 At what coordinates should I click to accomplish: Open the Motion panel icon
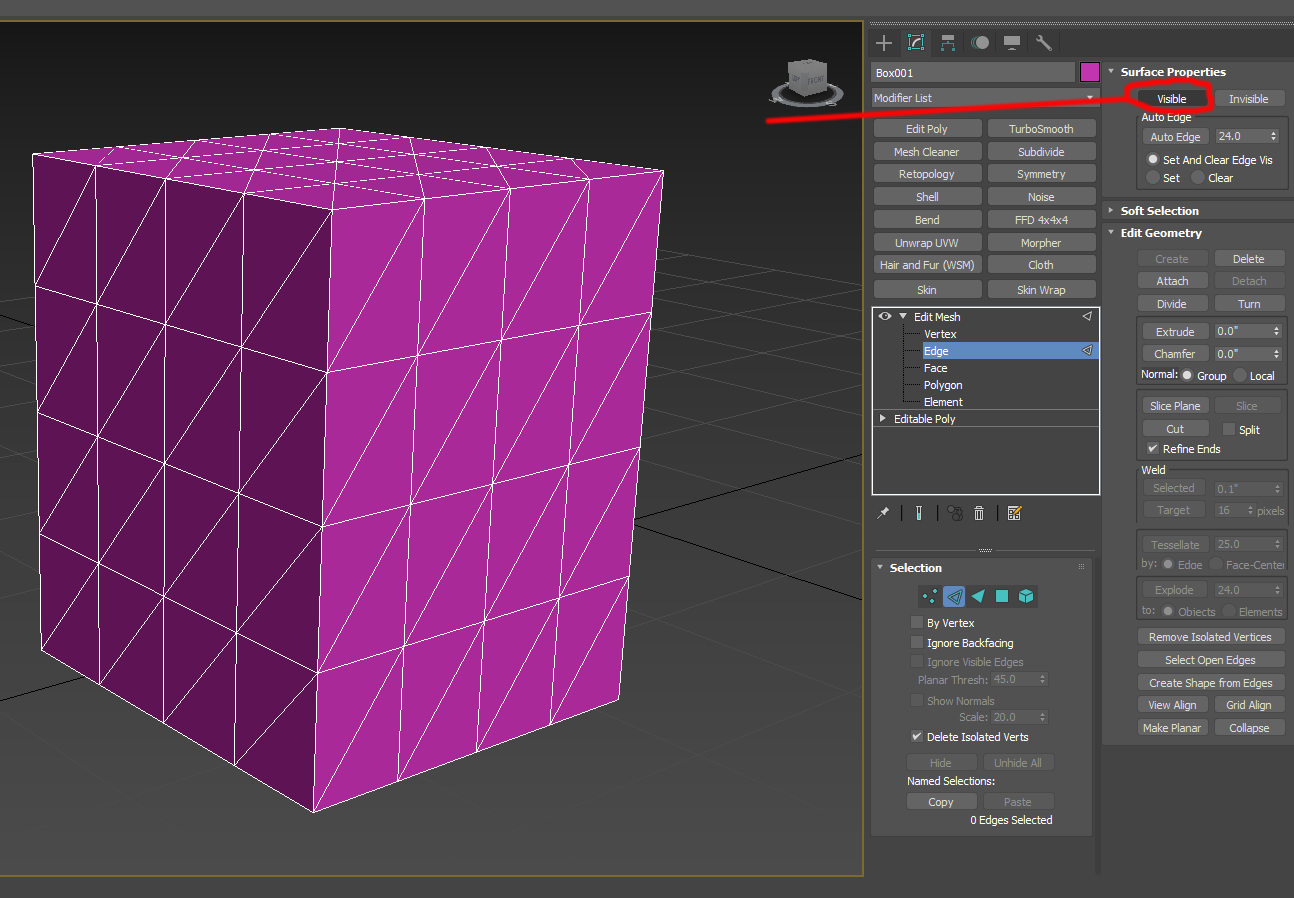point(980,42)
